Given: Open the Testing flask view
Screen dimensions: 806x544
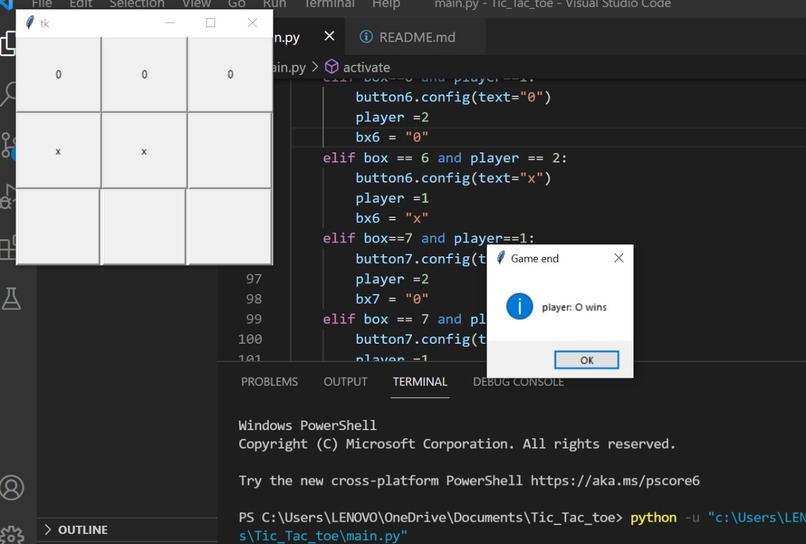Looking at the screenshot, I should pyautogui.click(x=11, y=298).
